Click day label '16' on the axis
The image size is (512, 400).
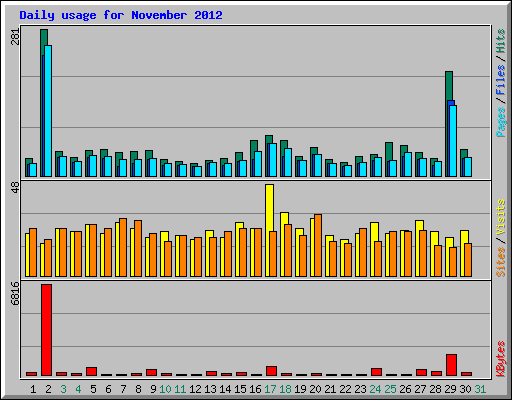(x=255, y=389)
